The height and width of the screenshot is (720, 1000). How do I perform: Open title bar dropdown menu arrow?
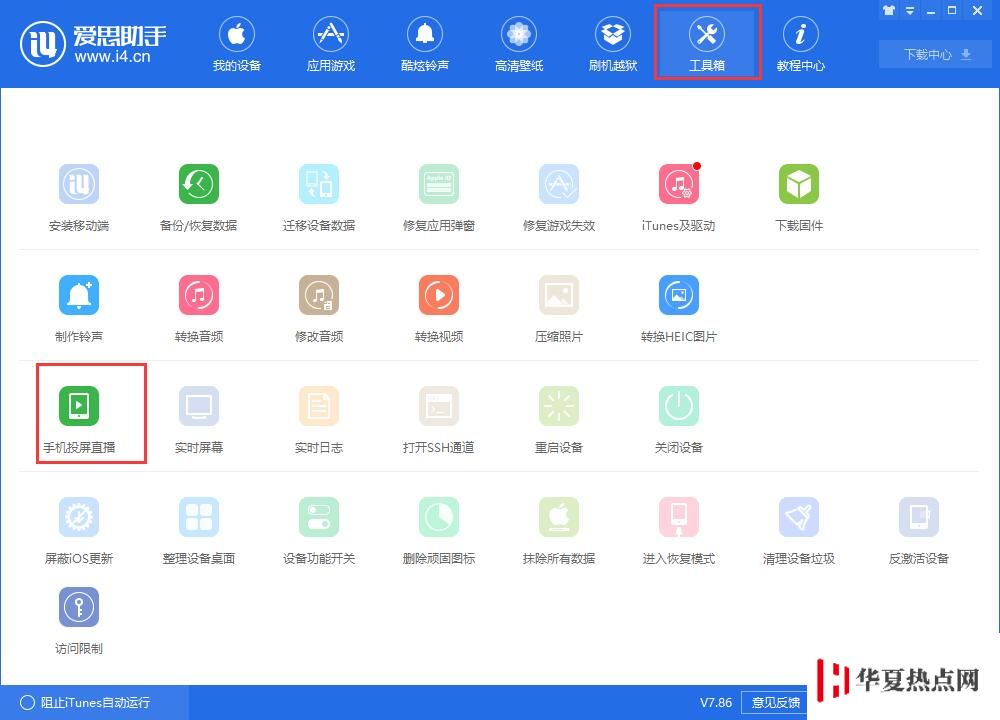pos(910,10)
